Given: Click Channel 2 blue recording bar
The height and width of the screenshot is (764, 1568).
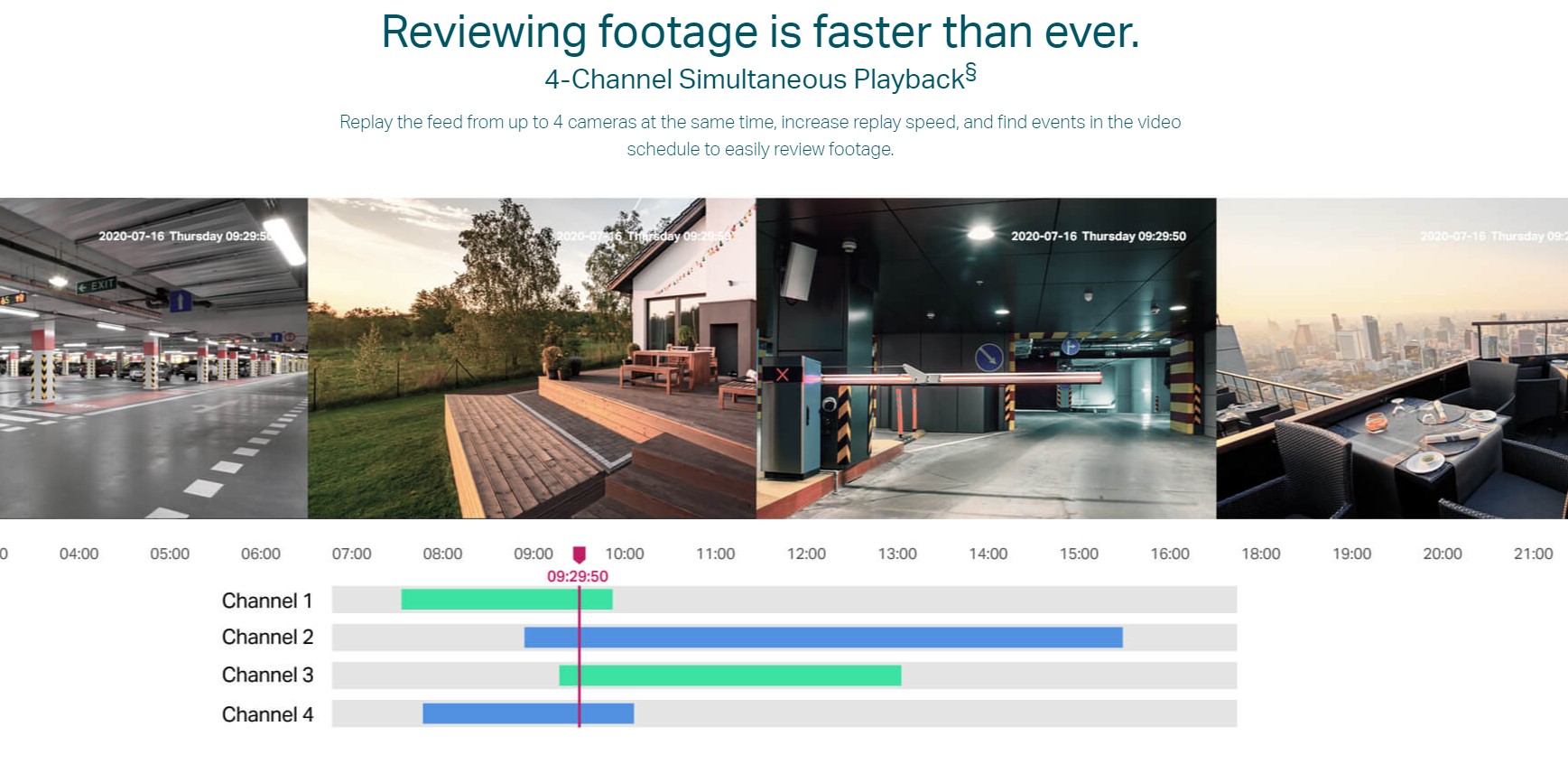Looking at the screenshot, I should [x=823, y=638].
